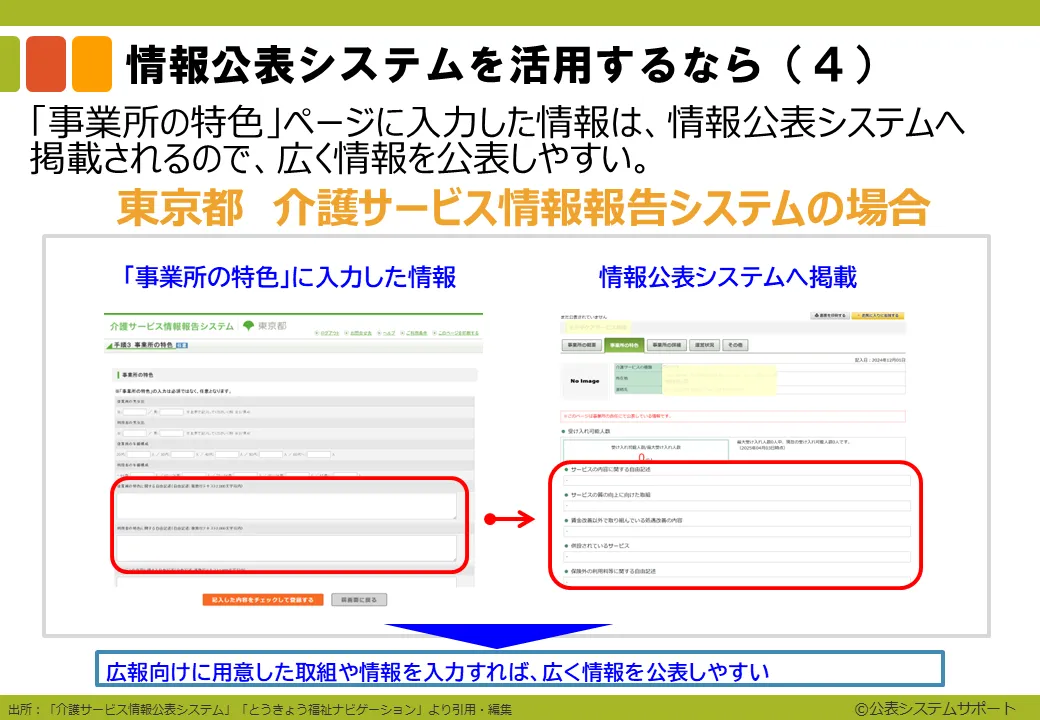The height and width of the screenshot is (720, 1040).
Task: Click the orange 記入した内容をチェックして登録する button
Action: click(x=263, y=599)
